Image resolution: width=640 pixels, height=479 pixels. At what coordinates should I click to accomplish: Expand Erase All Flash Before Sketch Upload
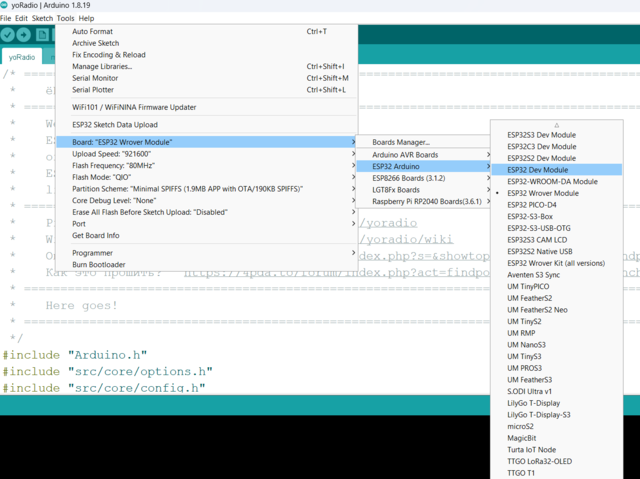(207, 212)
